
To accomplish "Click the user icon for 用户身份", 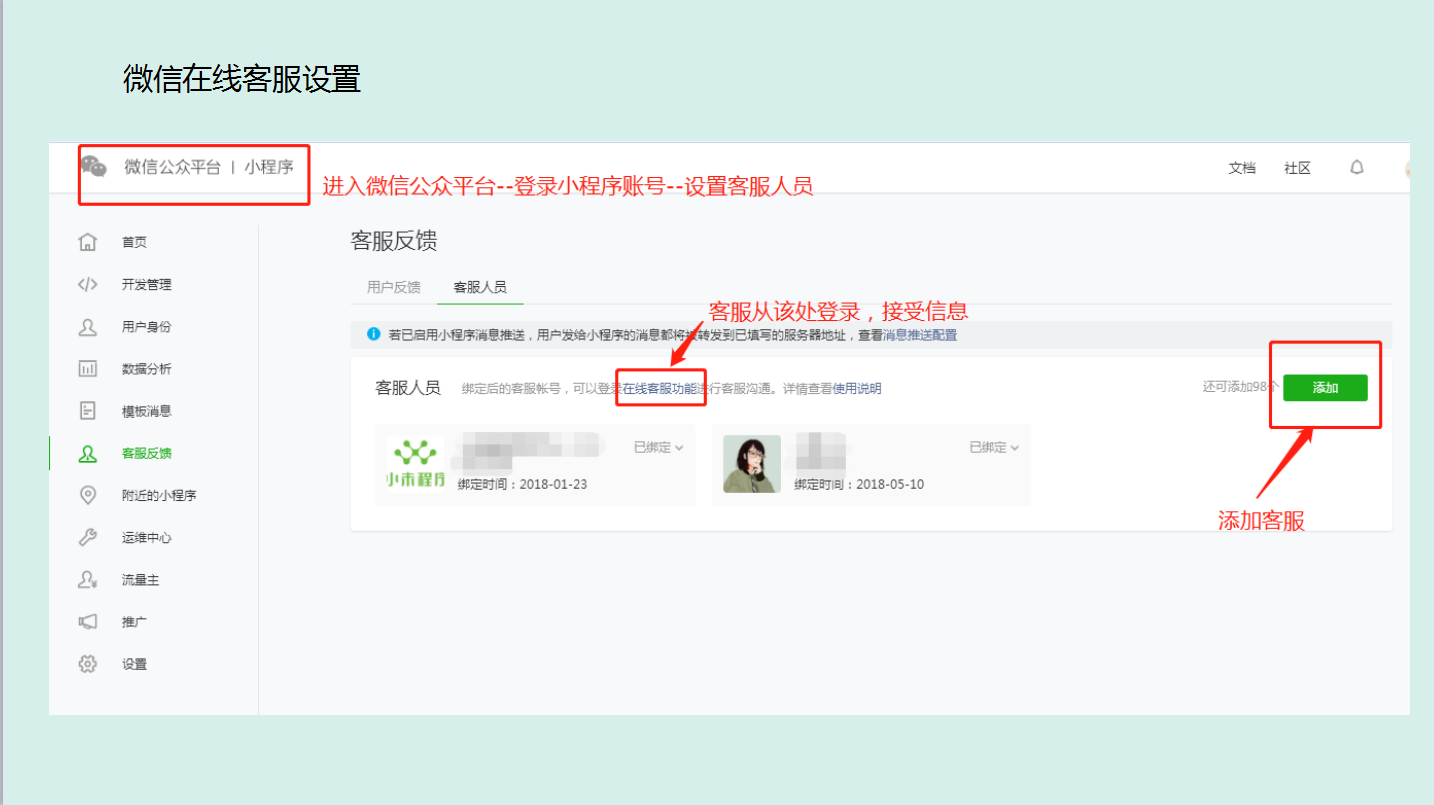I will tap(88, 327).
